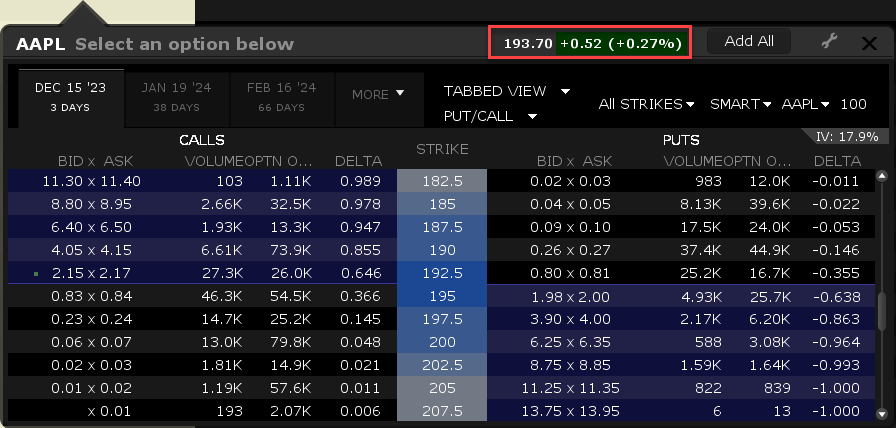896x428 pixels.
Task: Select strike 202.5
Action: pos(442,365)
